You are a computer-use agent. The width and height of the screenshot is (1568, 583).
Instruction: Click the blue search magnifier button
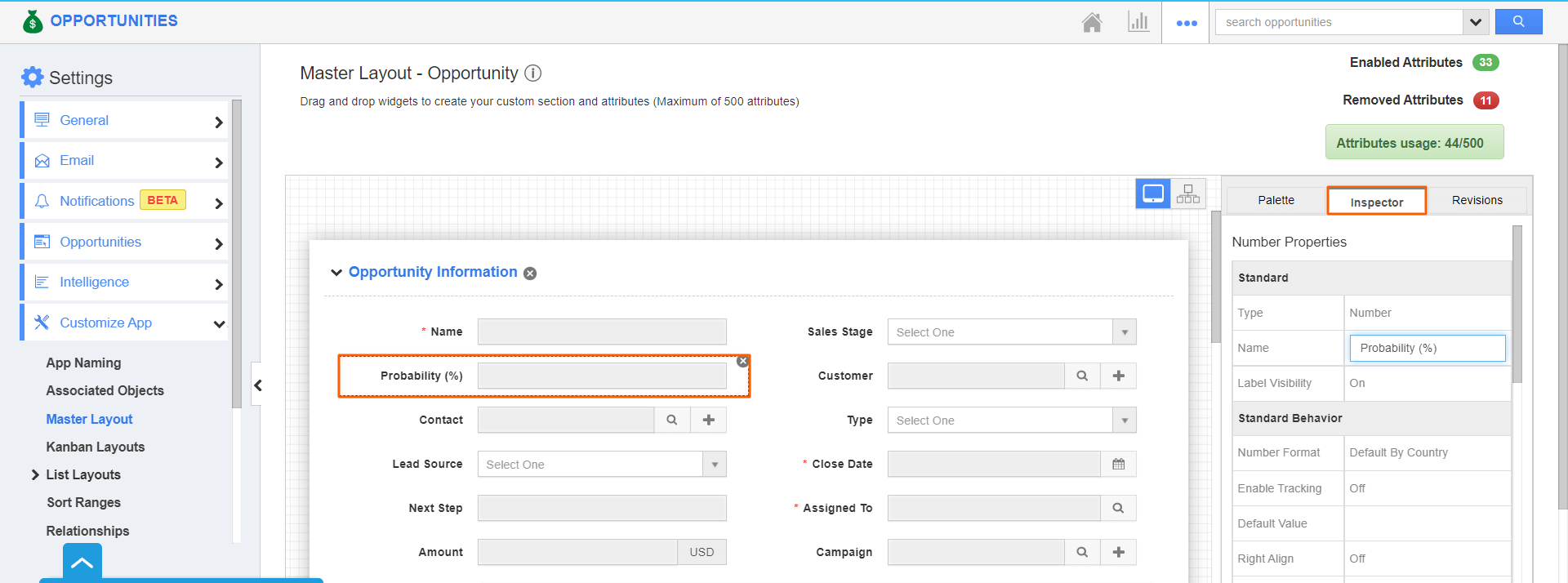click(x=1518, y=22)
